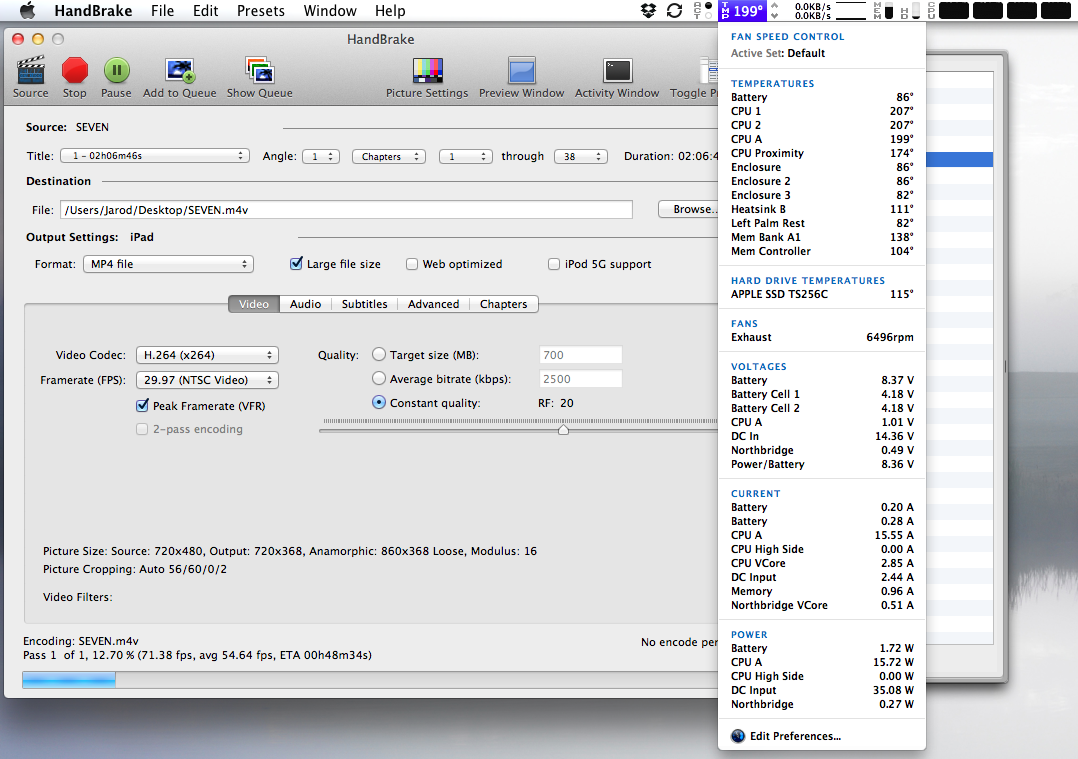Click the CPU Proximity 174° row
Viewport: 1078px width, 759px height.
tap(822, 153)
